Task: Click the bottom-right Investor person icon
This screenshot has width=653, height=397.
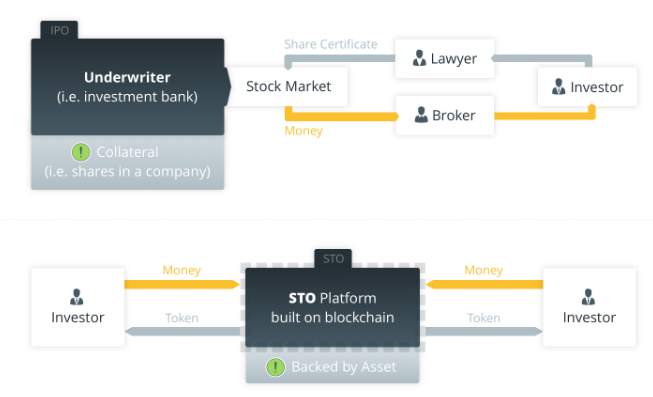Action: click(x=588, y=297)
